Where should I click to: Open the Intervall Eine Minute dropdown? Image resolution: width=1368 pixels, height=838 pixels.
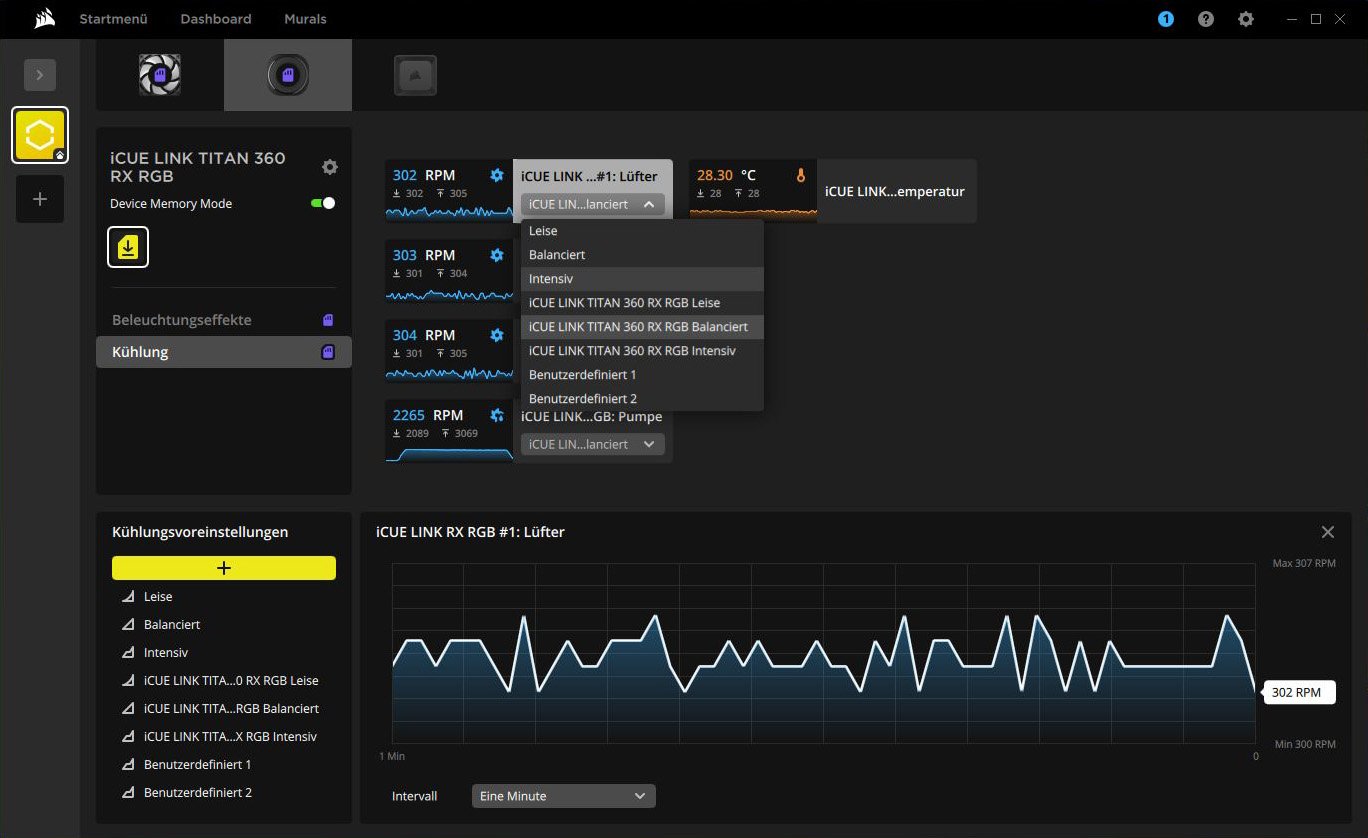[564, 796]
